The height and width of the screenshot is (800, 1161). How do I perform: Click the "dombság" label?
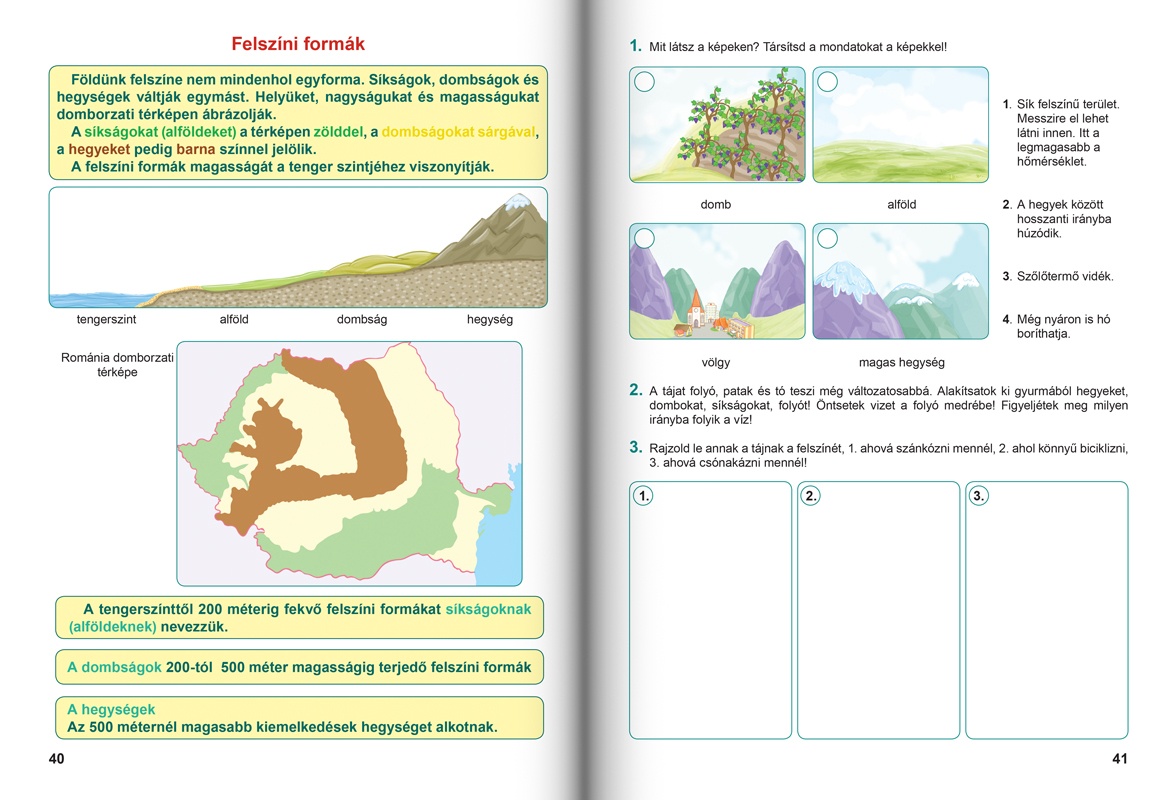[x=362, y=319]
